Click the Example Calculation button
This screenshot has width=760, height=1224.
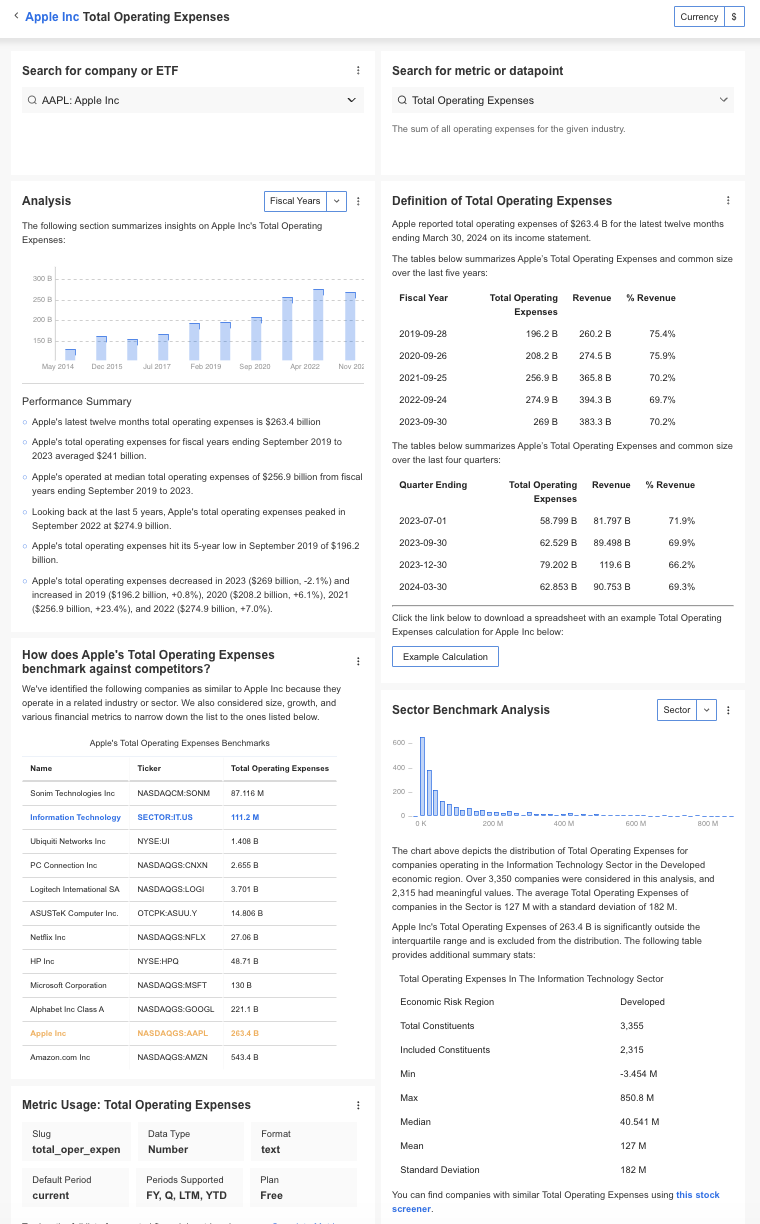(x=445, y=657)
